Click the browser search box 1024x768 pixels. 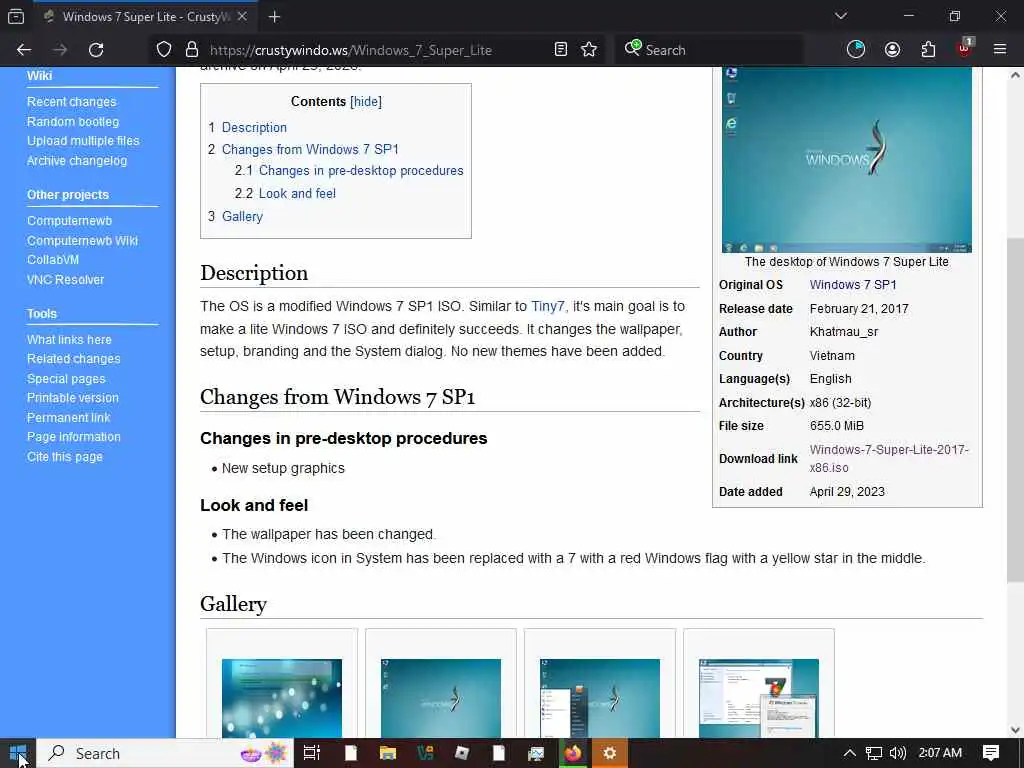[709, 50]
